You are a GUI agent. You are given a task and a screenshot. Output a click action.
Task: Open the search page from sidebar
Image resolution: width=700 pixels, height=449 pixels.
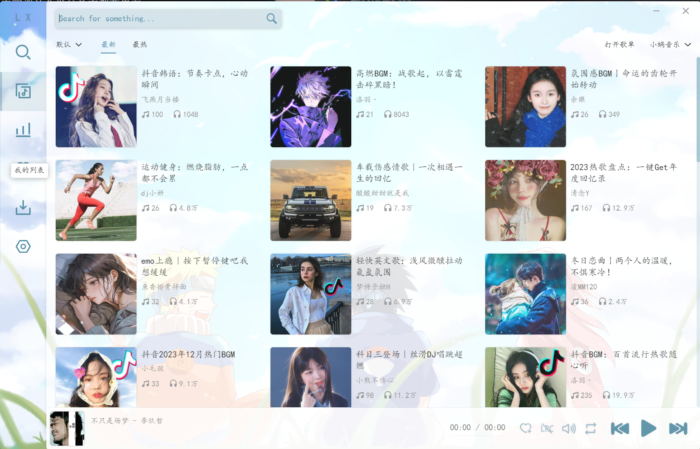23,52
